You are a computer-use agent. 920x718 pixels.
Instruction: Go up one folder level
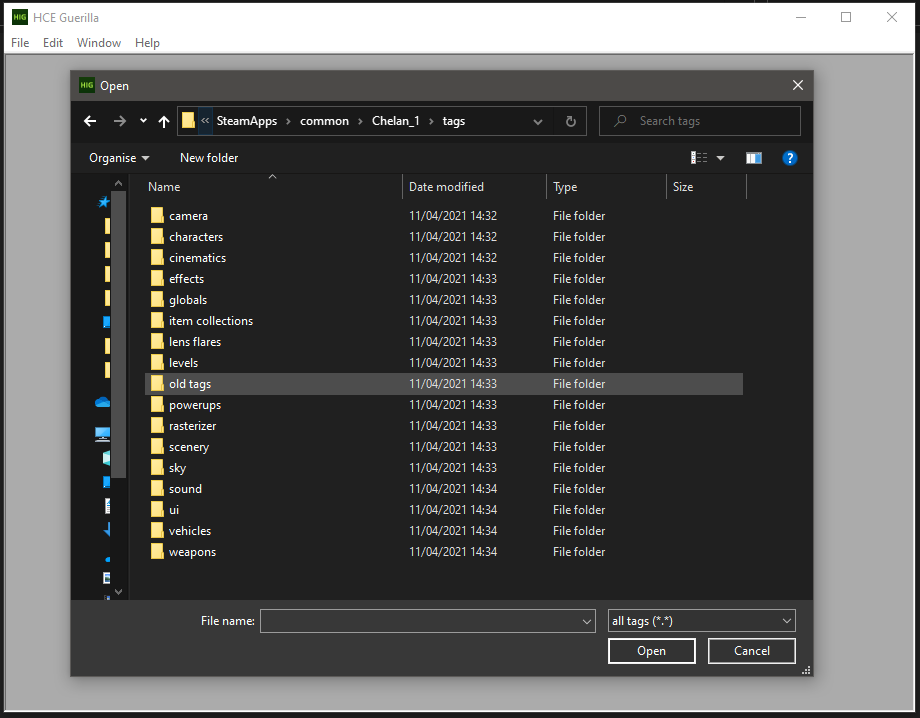[164, 121]
